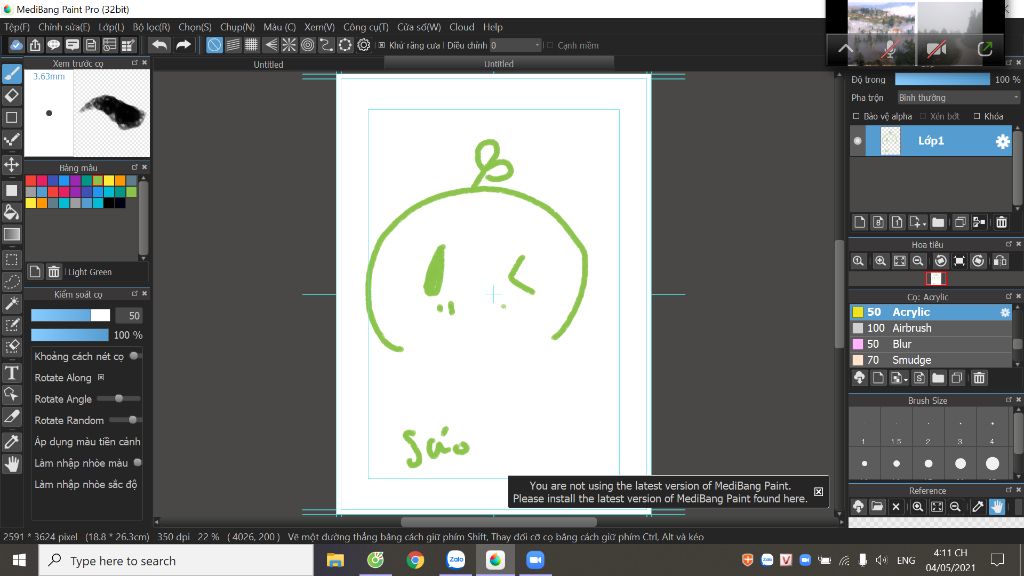Image resolution: width=1024 pixels, height=576 pixels.
Task: Click Type here to search box
Action: [176, 560]
